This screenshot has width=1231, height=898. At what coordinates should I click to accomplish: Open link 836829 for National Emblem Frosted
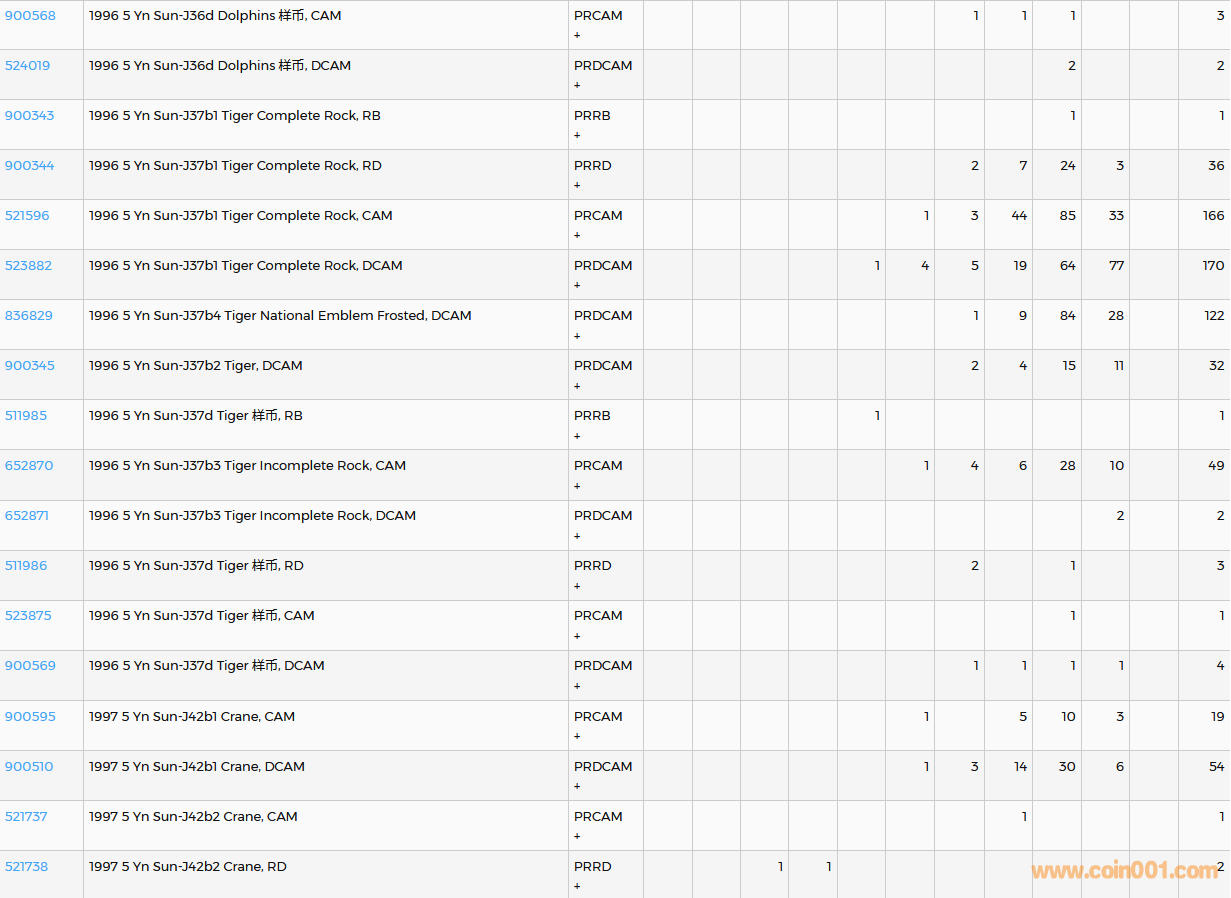(x=30, y=316)
